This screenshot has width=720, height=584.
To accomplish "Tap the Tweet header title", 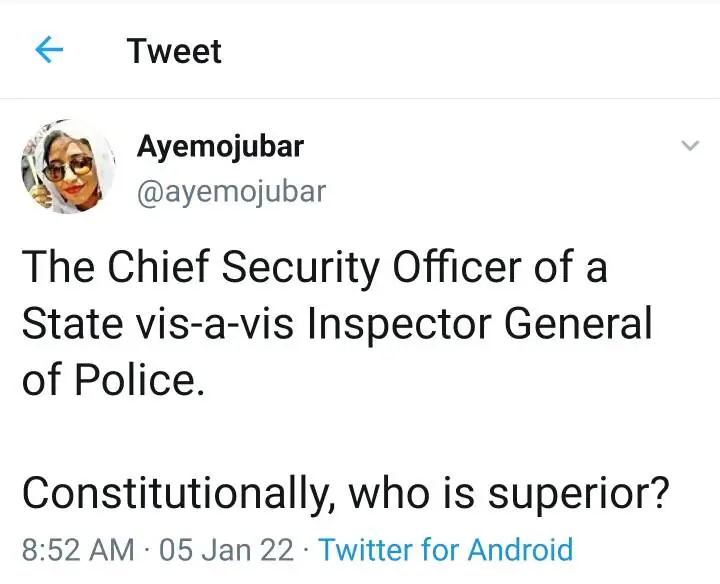I will [x=174, y=51].
